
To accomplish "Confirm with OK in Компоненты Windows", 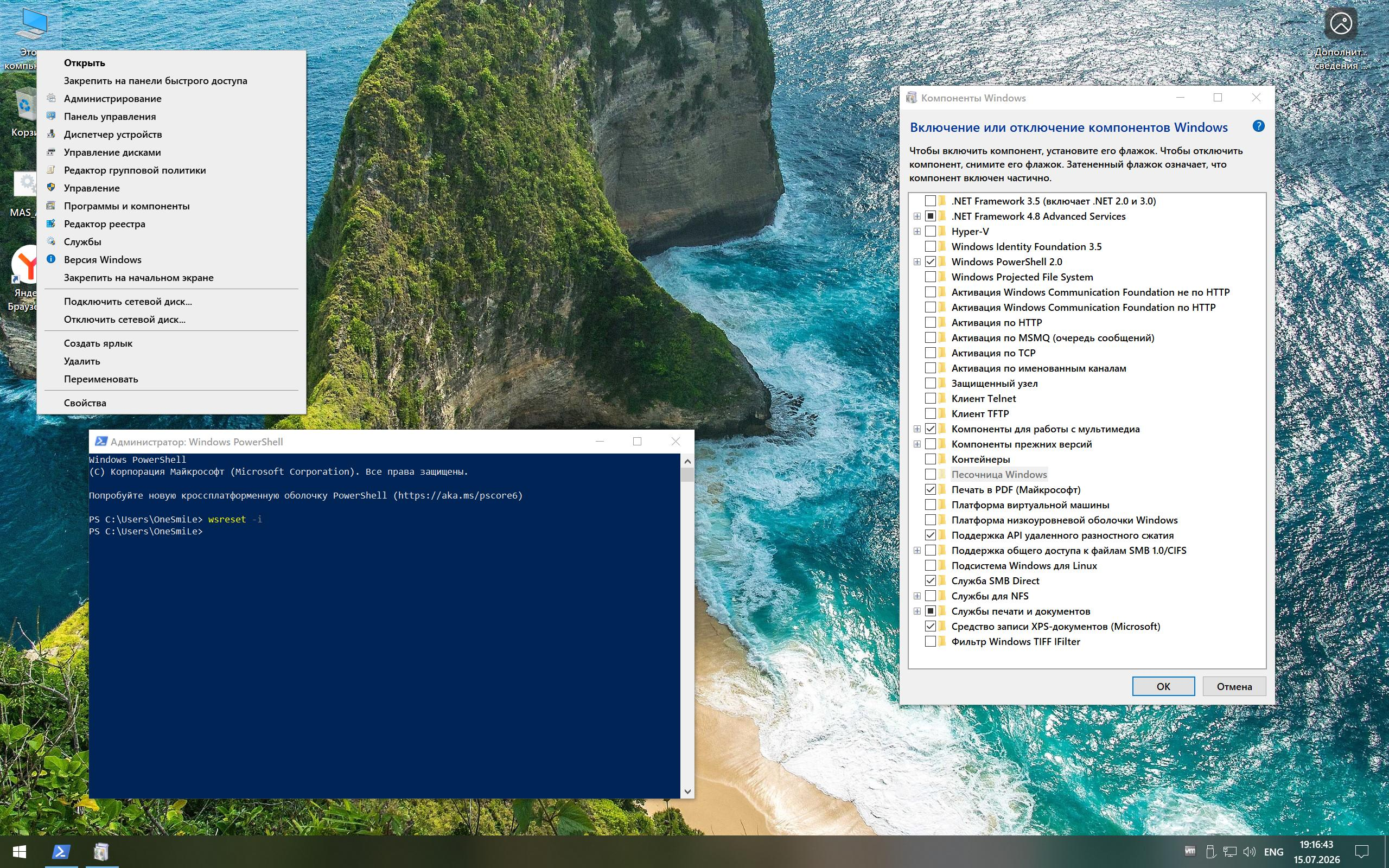I will [x=1163, y=686].
